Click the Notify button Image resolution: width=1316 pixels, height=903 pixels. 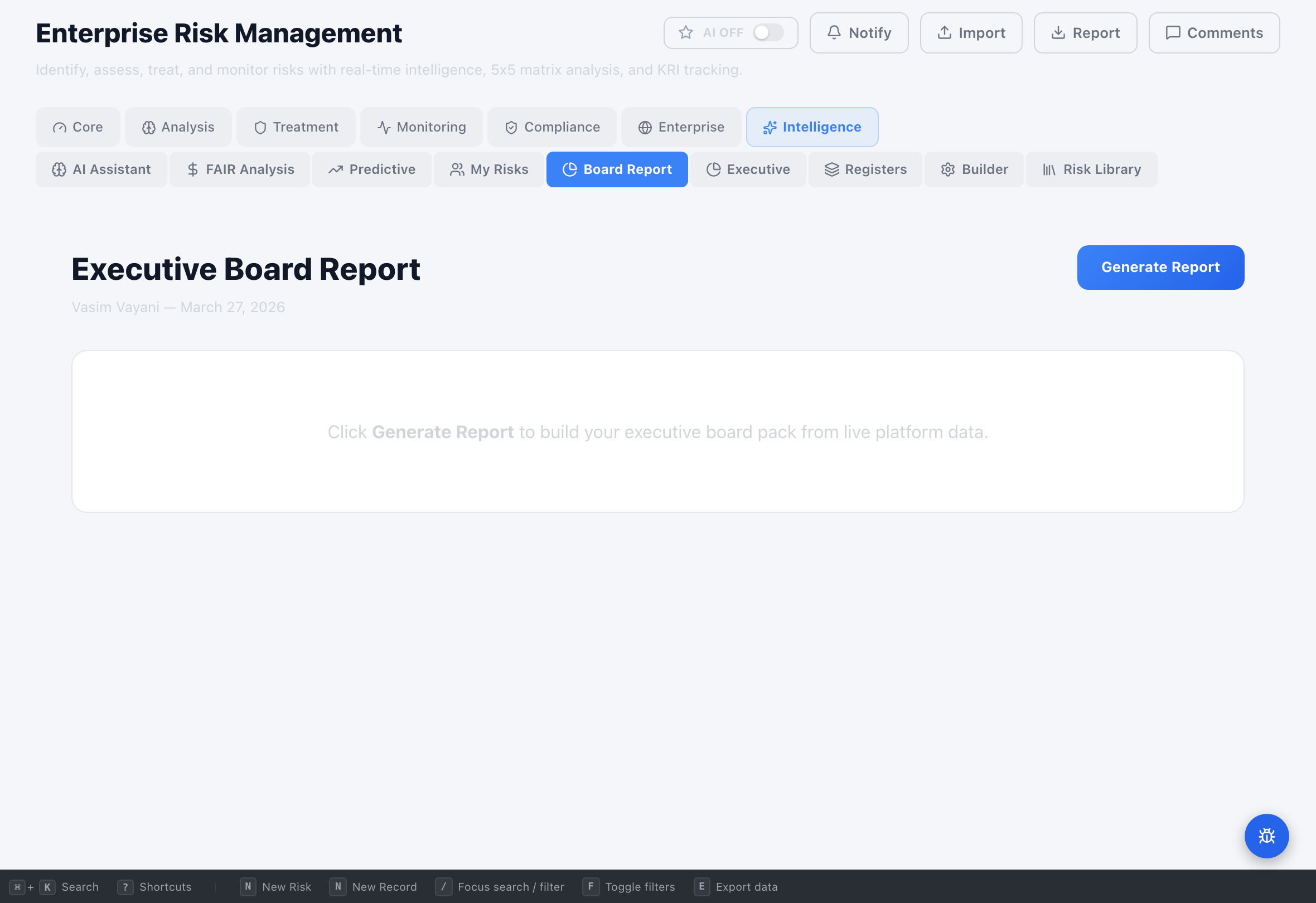click(859, 32)
